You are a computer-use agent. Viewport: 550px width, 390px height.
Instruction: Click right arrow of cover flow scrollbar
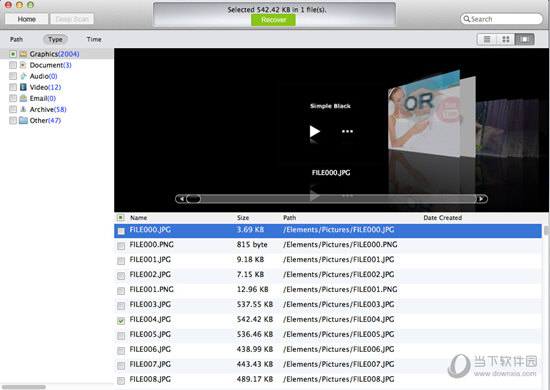point(481,199)
